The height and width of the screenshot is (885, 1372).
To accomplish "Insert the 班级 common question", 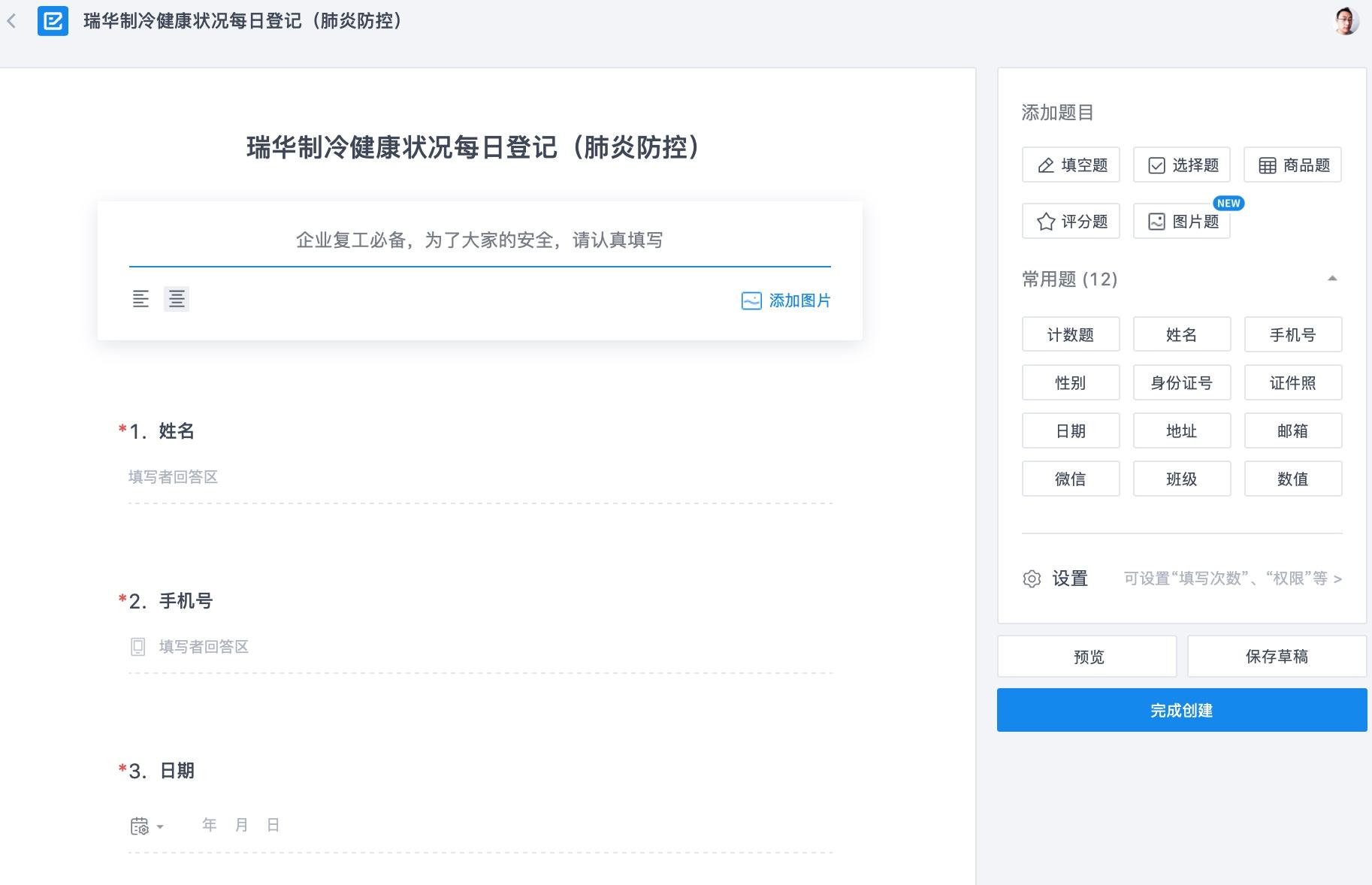I will [x=1182, y=479].
